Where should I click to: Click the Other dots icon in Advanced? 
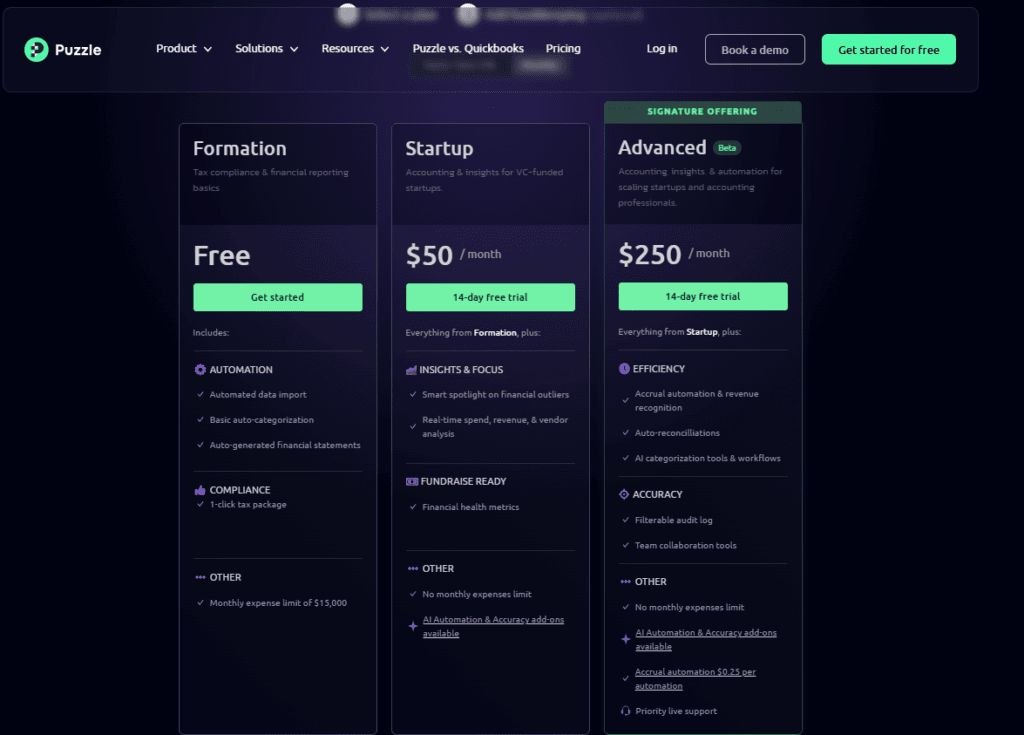pyautogui.click(x=626, y=582)
